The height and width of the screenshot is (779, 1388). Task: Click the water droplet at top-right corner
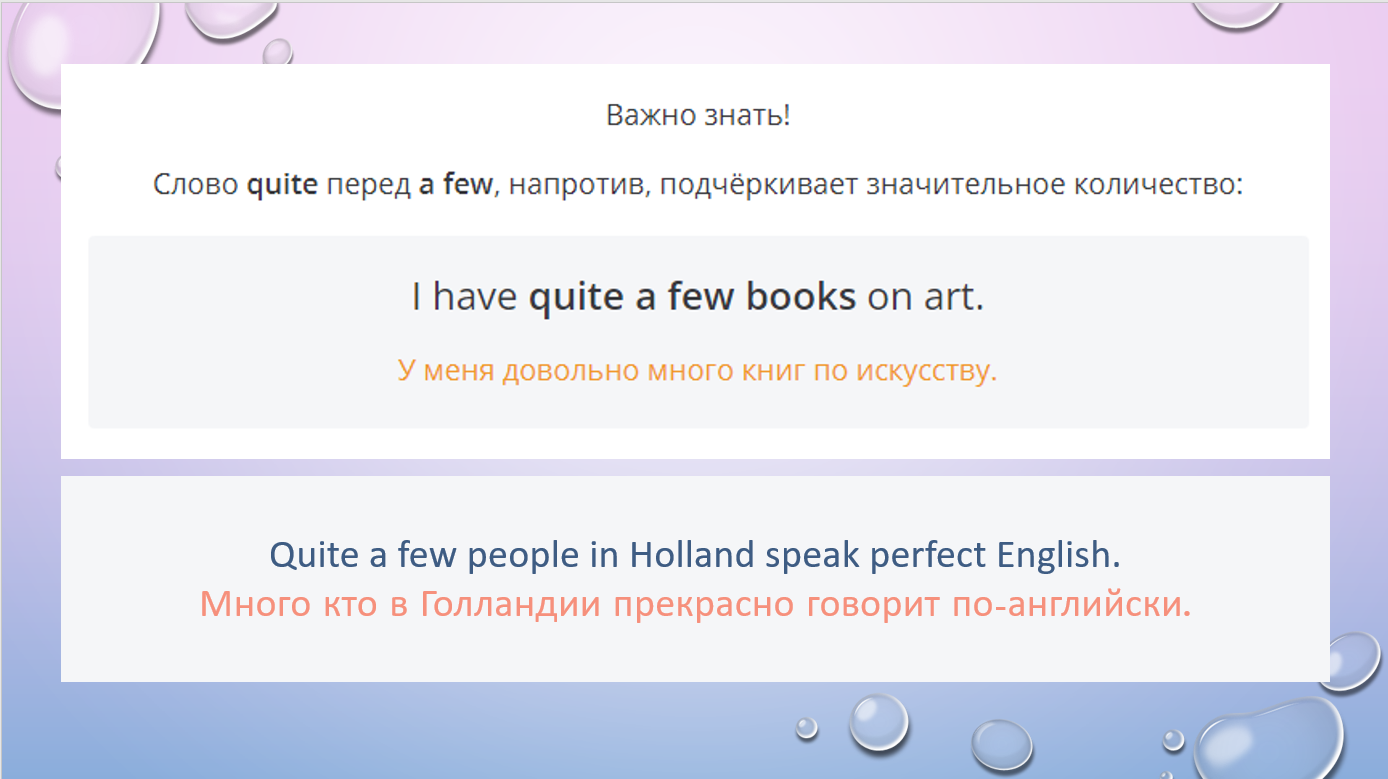[x=1235, y=12]
